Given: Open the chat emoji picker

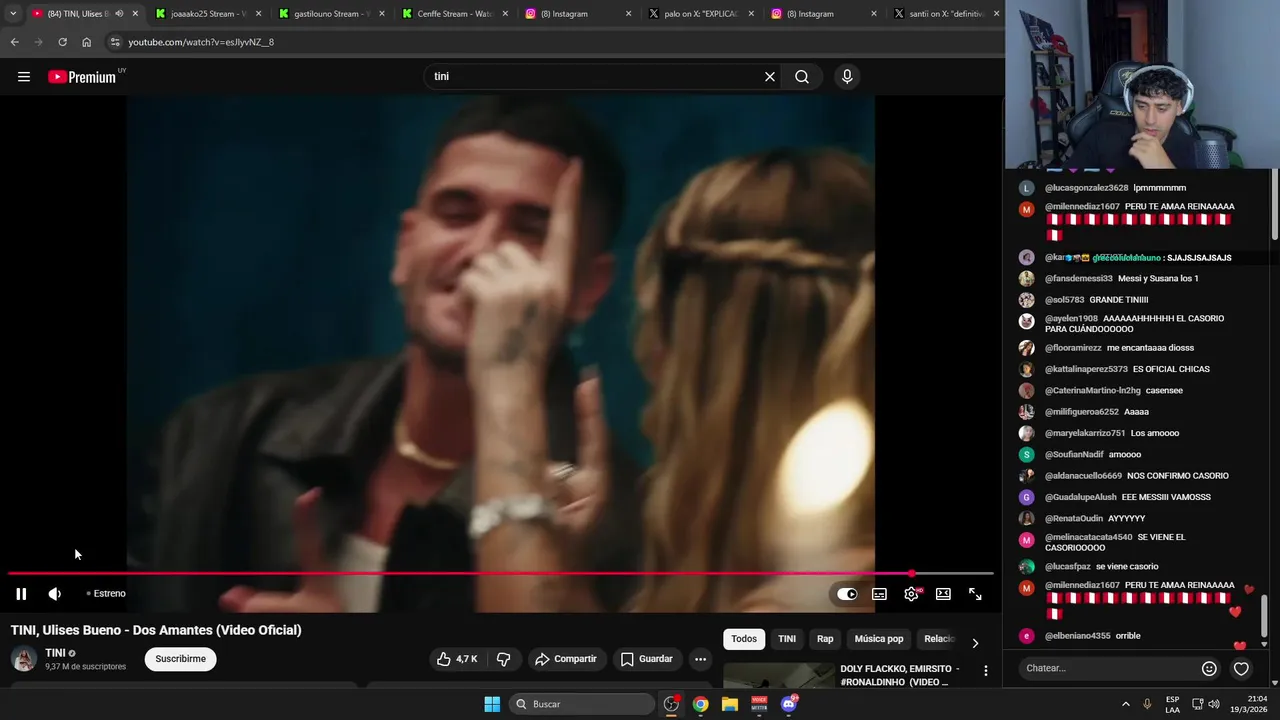Looking at the screenshot, I should [1209, 669].
